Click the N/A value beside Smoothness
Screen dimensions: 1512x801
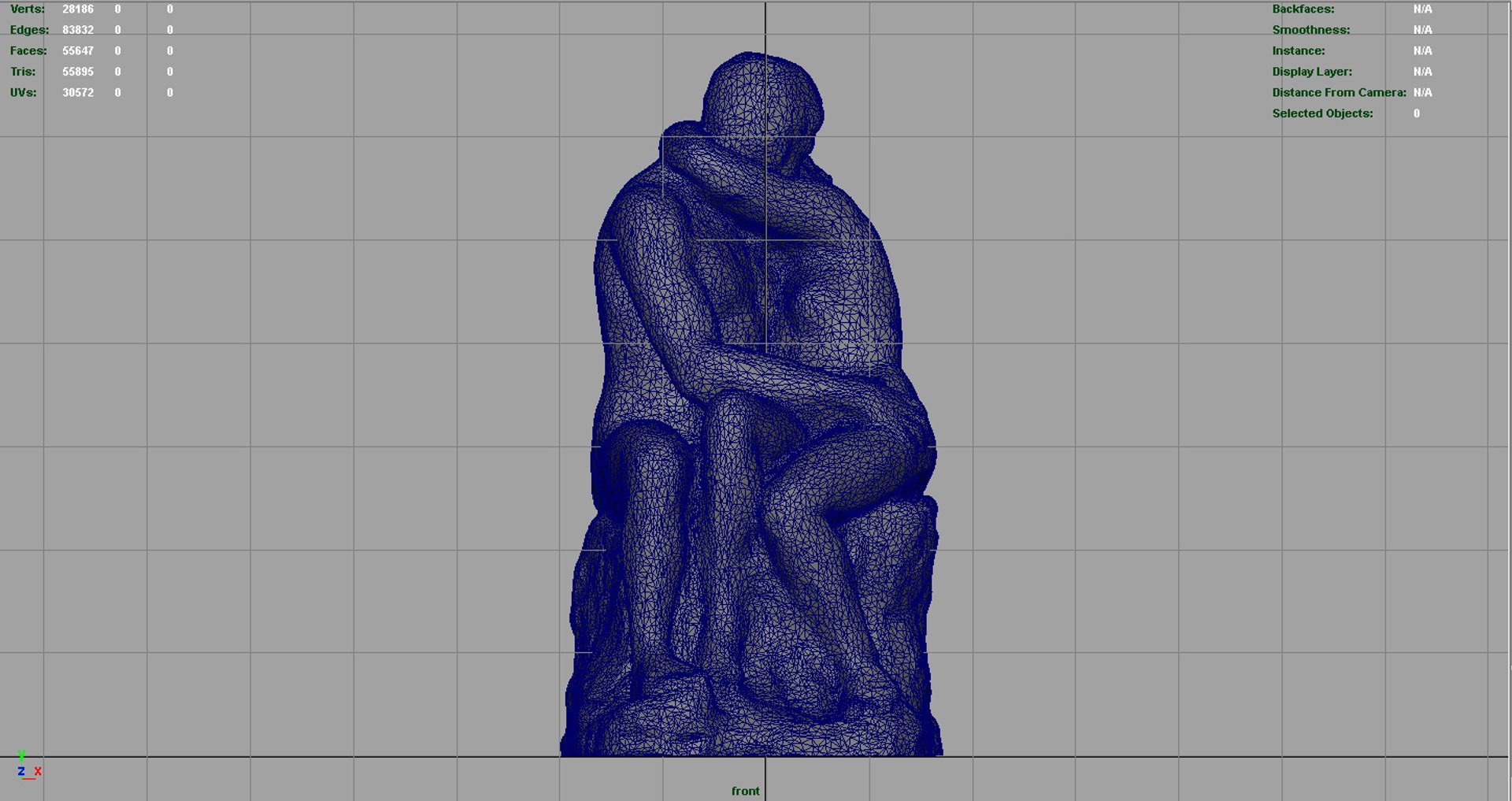pyautogui.click(x=1422, y=30)
